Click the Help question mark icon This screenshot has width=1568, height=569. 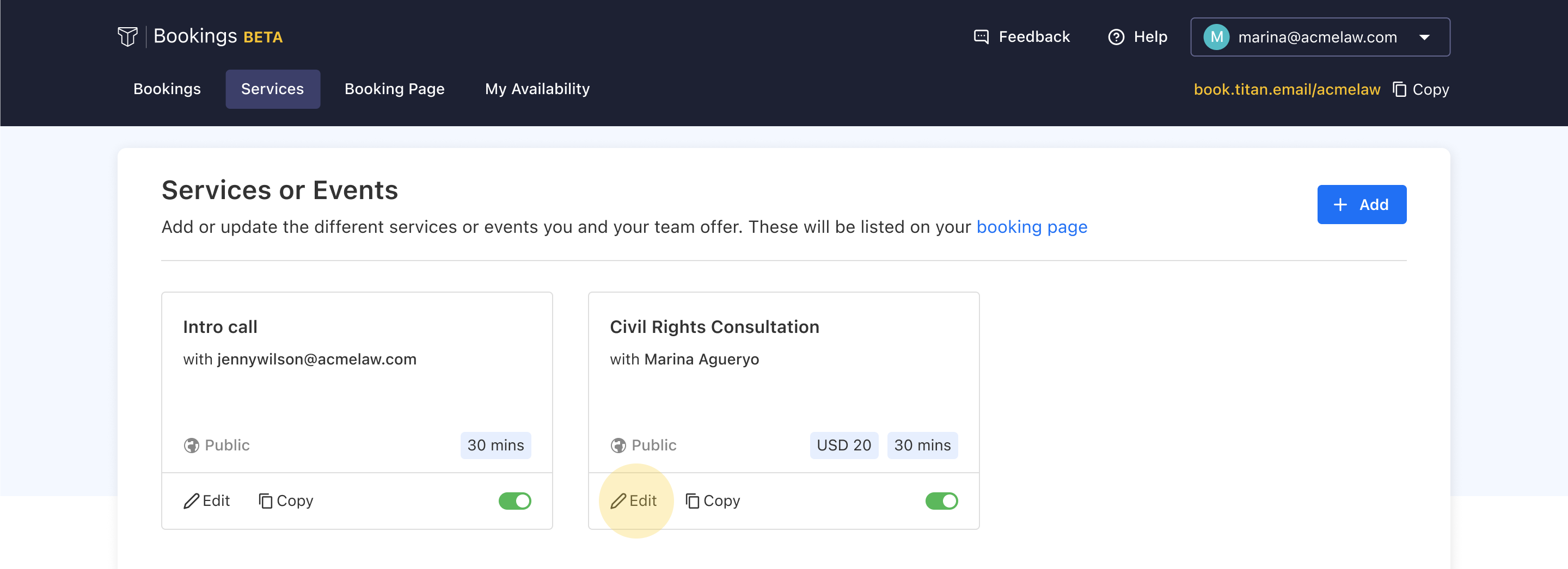coord(1116,37)
